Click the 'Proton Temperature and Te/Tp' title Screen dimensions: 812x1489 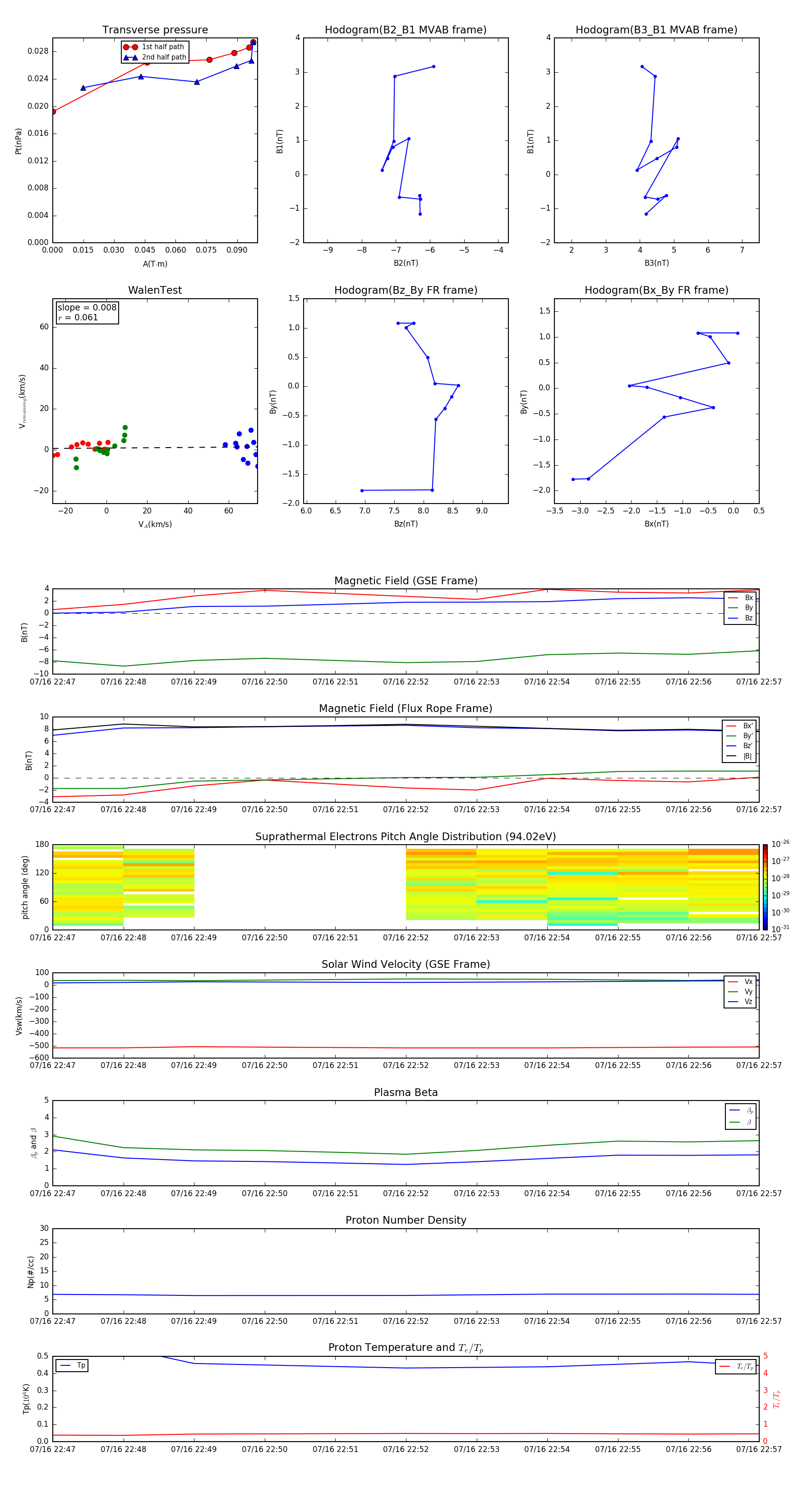tap(406, 1348)
